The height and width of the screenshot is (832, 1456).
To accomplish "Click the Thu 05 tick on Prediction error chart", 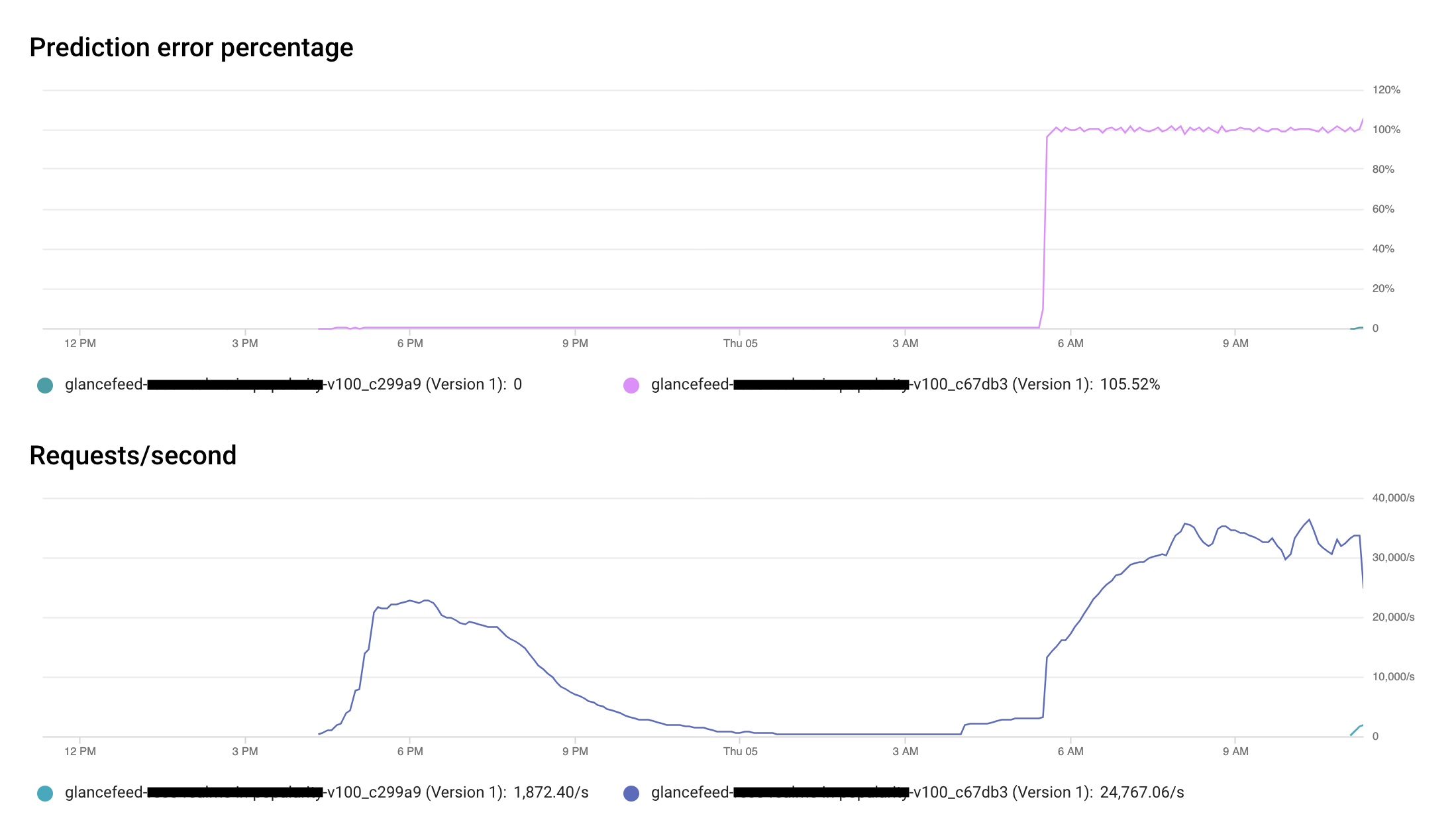I will (x=741, y=344).
